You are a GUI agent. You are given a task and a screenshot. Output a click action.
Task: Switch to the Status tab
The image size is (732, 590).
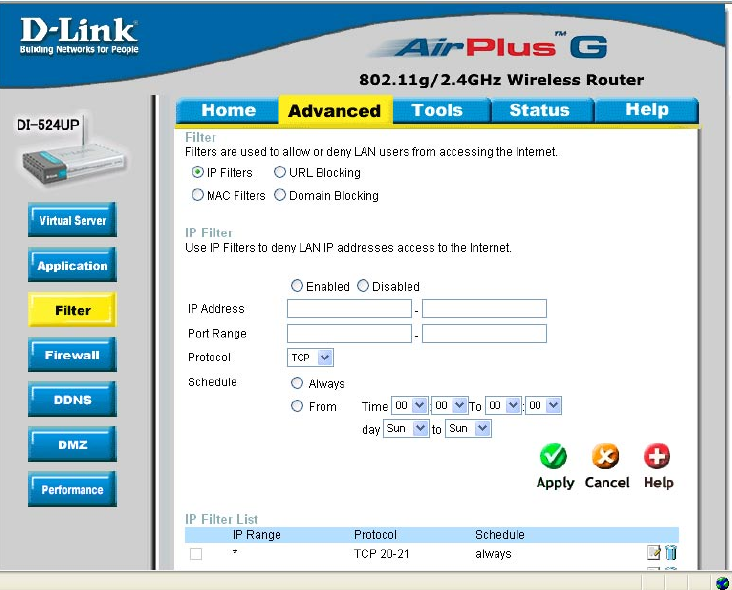[x=542, y=110]
